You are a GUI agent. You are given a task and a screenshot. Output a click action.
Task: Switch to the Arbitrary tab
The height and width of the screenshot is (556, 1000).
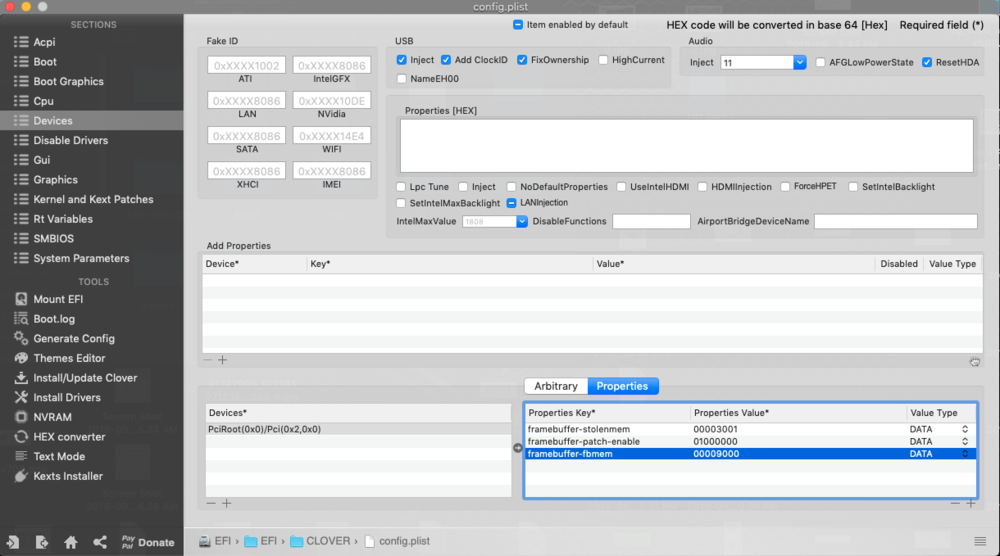coord(556,386)
